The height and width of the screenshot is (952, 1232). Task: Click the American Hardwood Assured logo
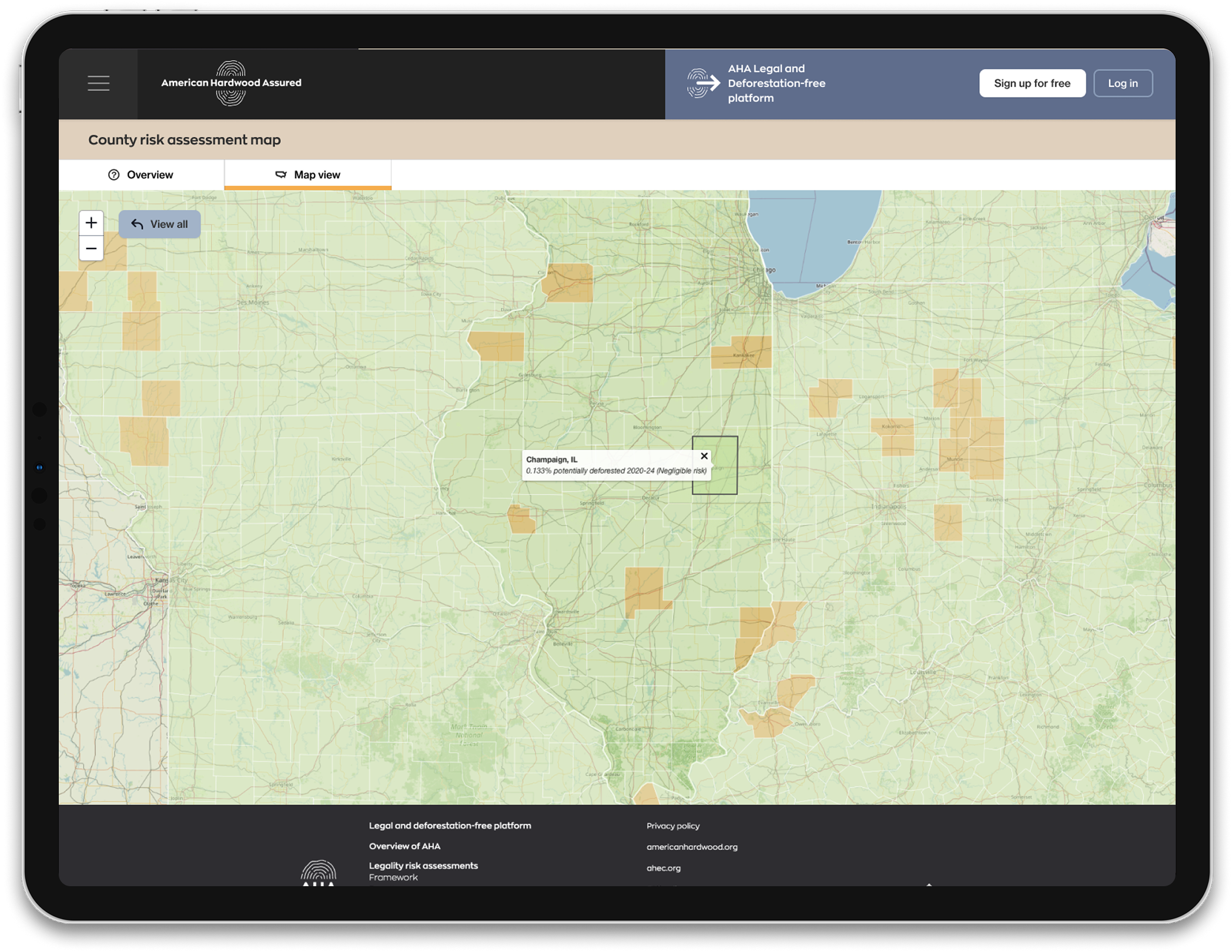tap(231, 83)
